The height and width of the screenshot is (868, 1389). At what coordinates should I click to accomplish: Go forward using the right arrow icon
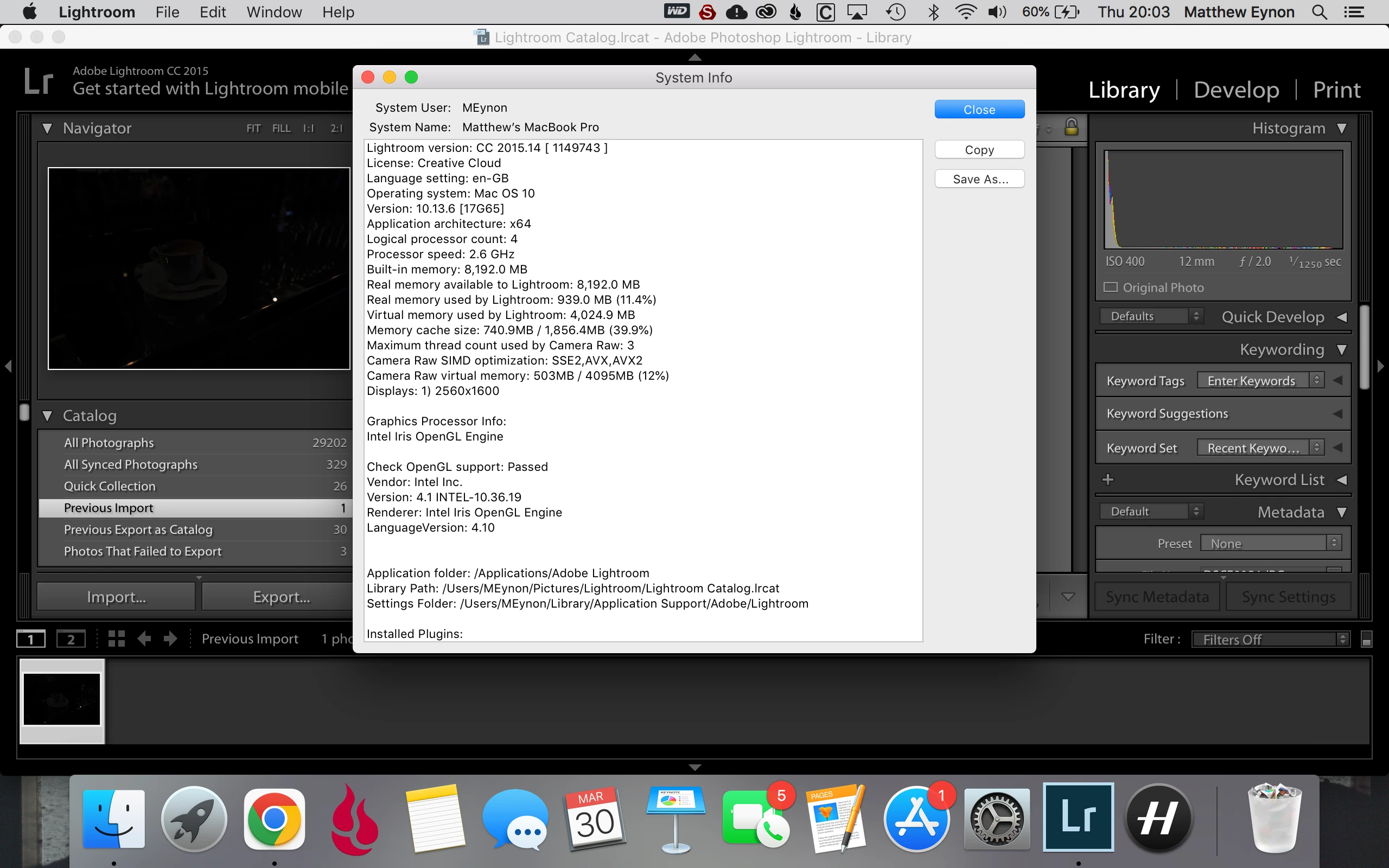170,639
